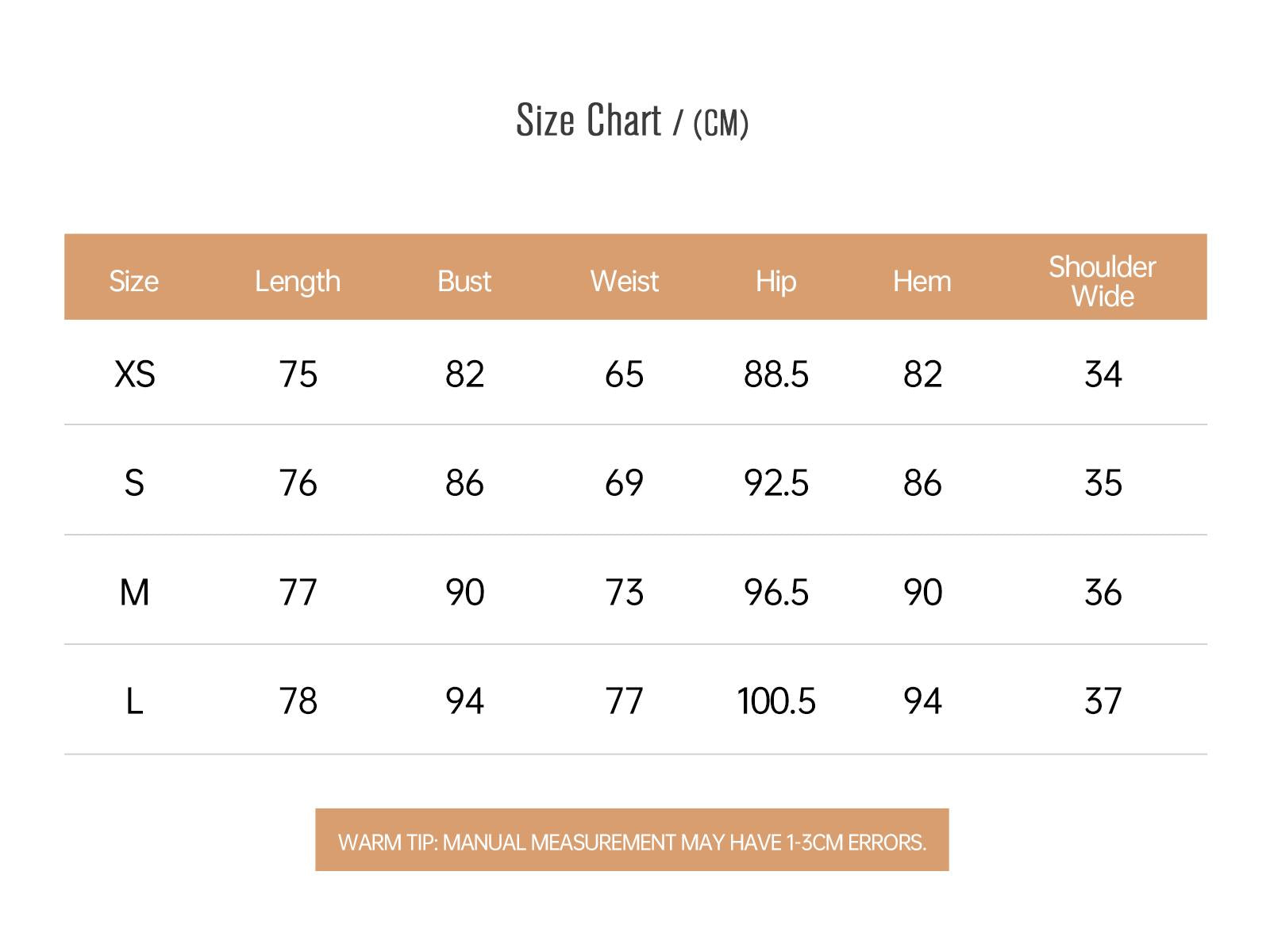Select the Length column header
The width and height of the screenshot is (1270, 952).
pyautogui.click(x=298, y=282)
